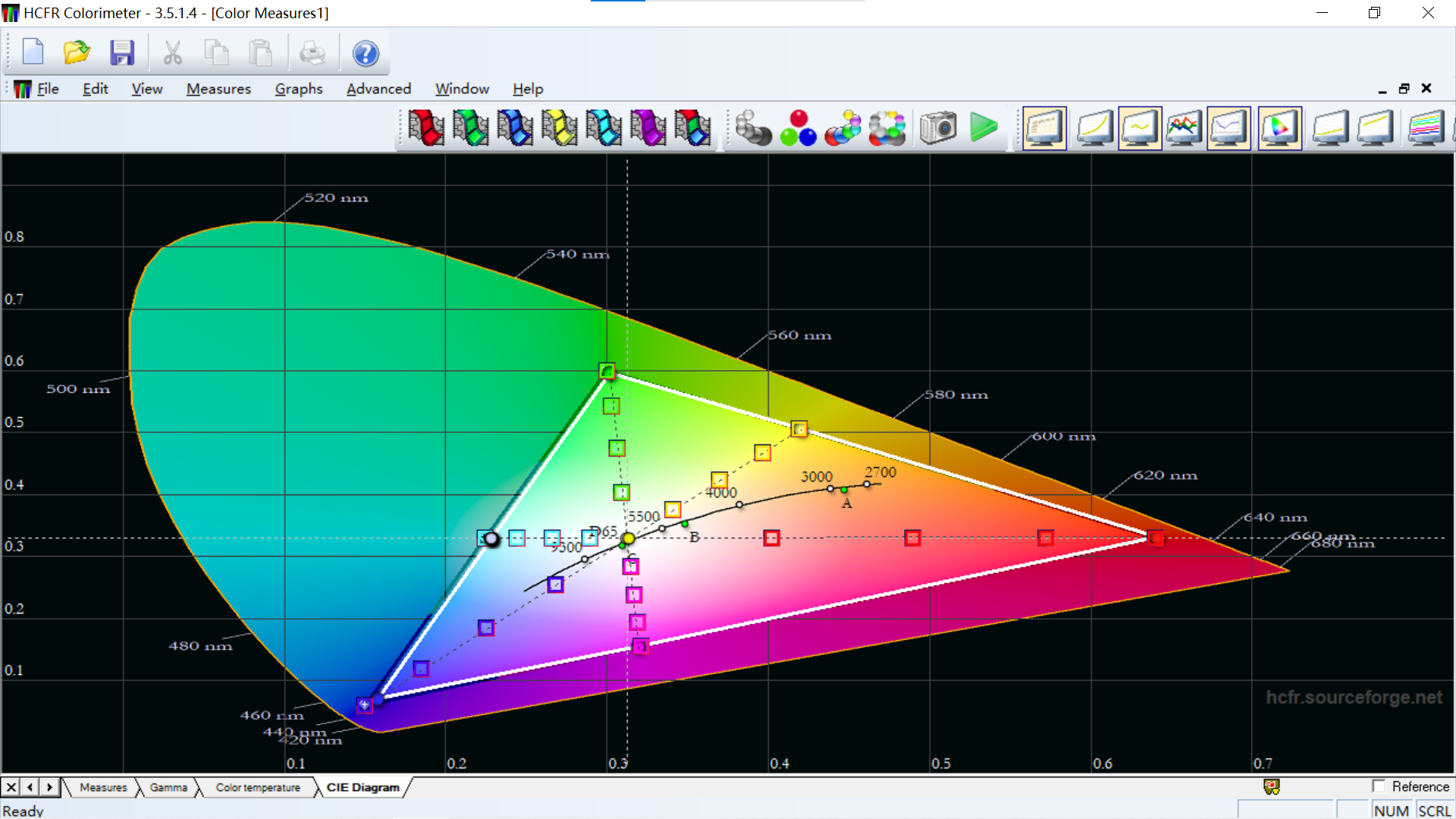
Task: Switch to the Color temperature tab
Action: [258, 787]
